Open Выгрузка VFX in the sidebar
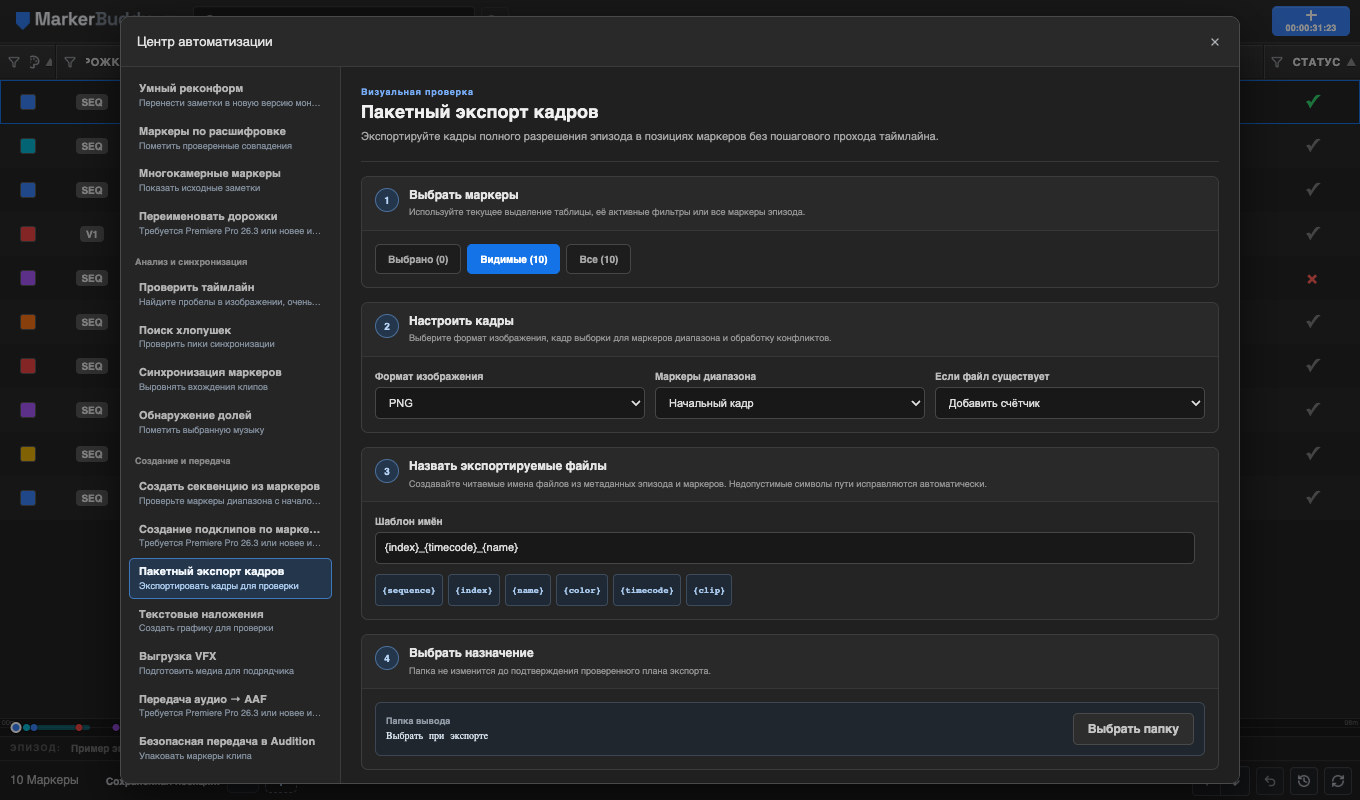The height and width of the screenshot is (800, 1360). [230, 663]
